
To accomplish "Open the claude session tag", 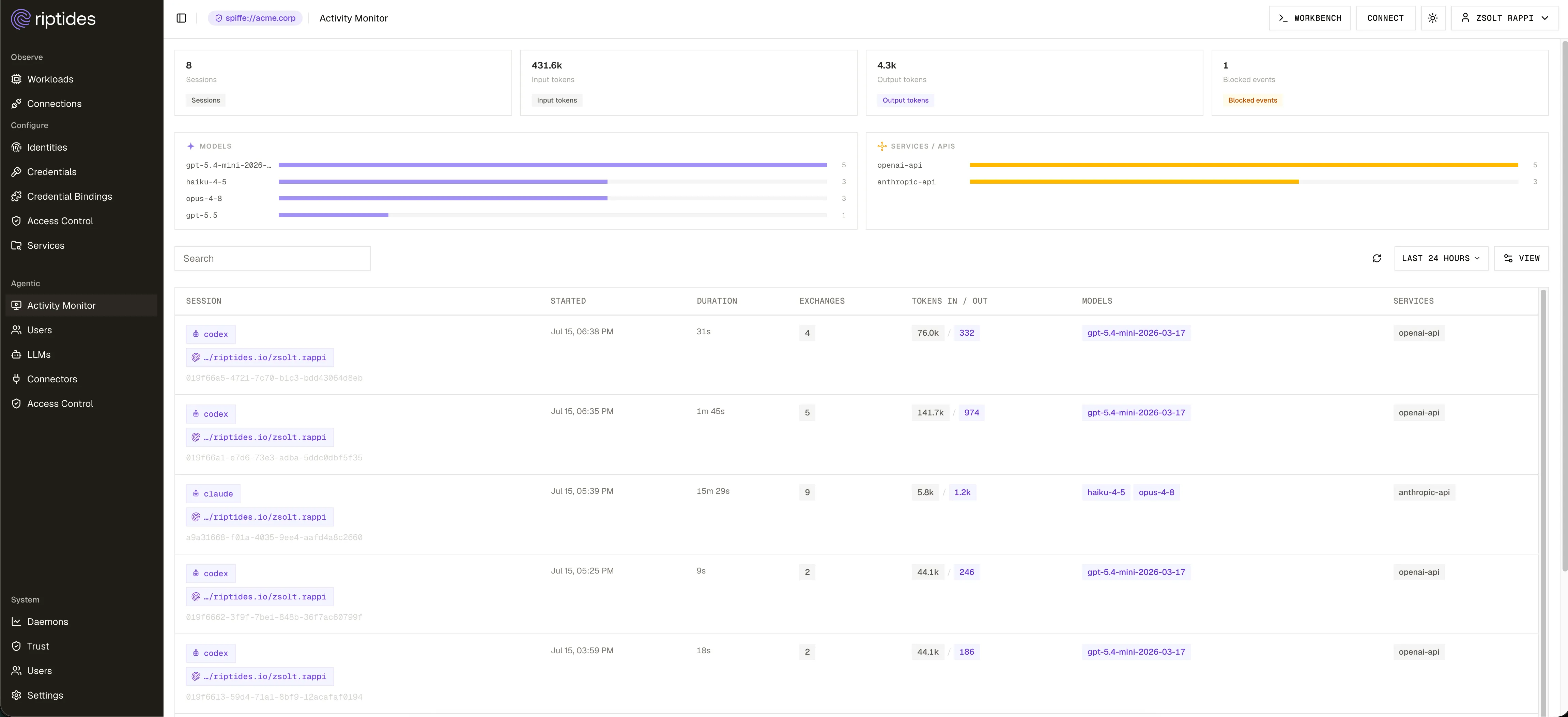I will pyautogui.click(x=213, y=494).
